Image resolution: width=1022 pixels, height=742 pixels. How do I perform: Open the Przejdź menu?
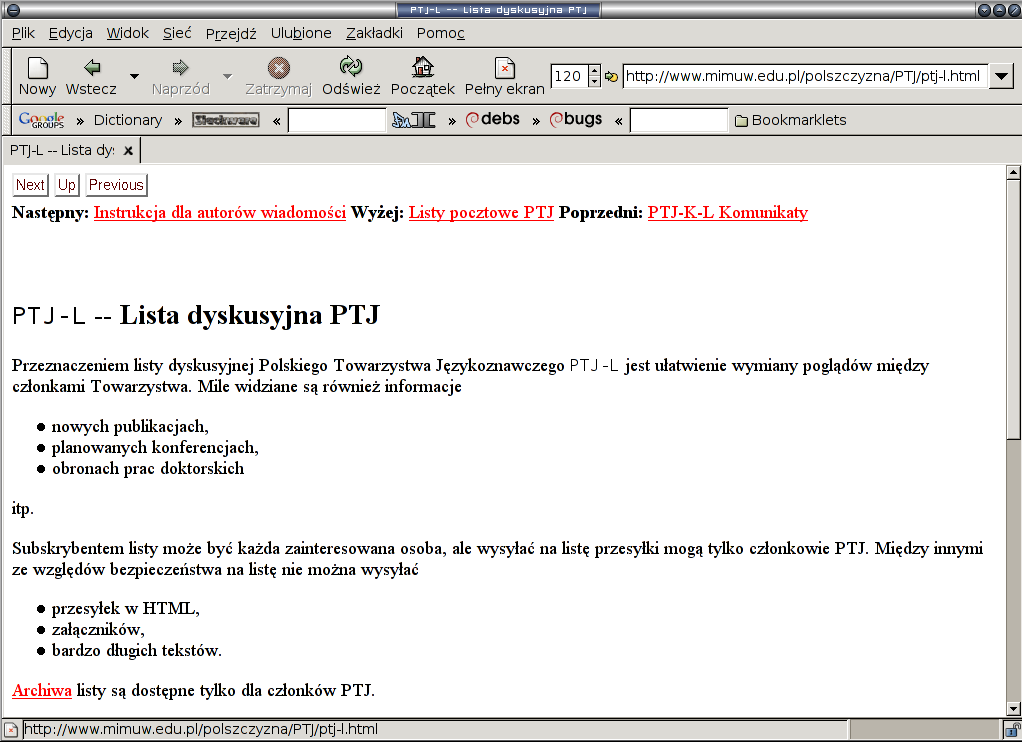tap(231, 33)
